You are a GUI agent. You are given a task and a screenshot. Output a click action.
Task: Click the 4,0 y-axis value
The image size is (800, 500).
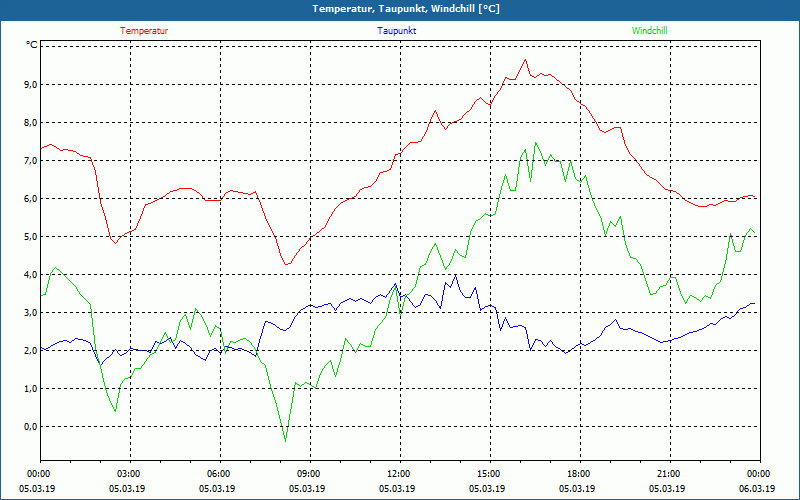pos(32,274)
